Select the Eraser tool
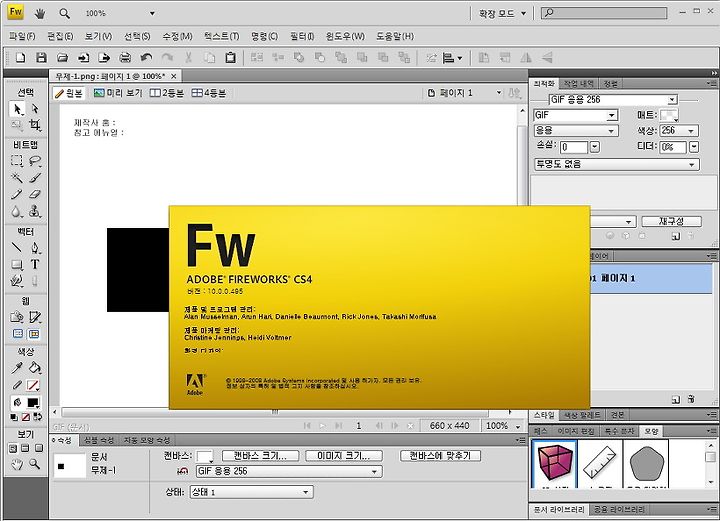The width and height of the screenshot is (720, 521). click(x=35, y=195)
